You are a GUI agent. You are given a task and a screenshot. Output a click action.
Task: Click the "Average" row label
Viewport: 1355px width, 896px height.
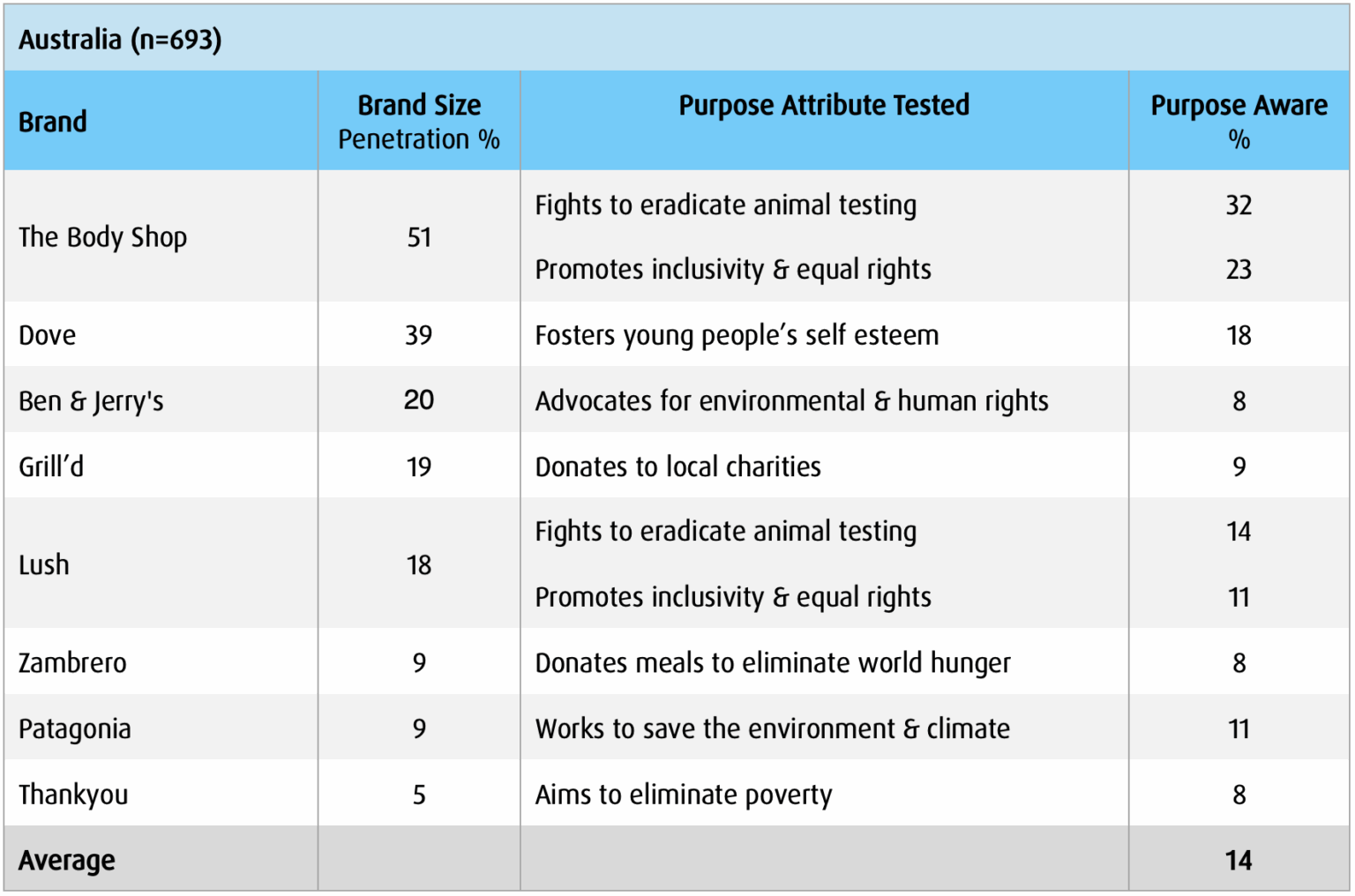[x=67, y=861]
